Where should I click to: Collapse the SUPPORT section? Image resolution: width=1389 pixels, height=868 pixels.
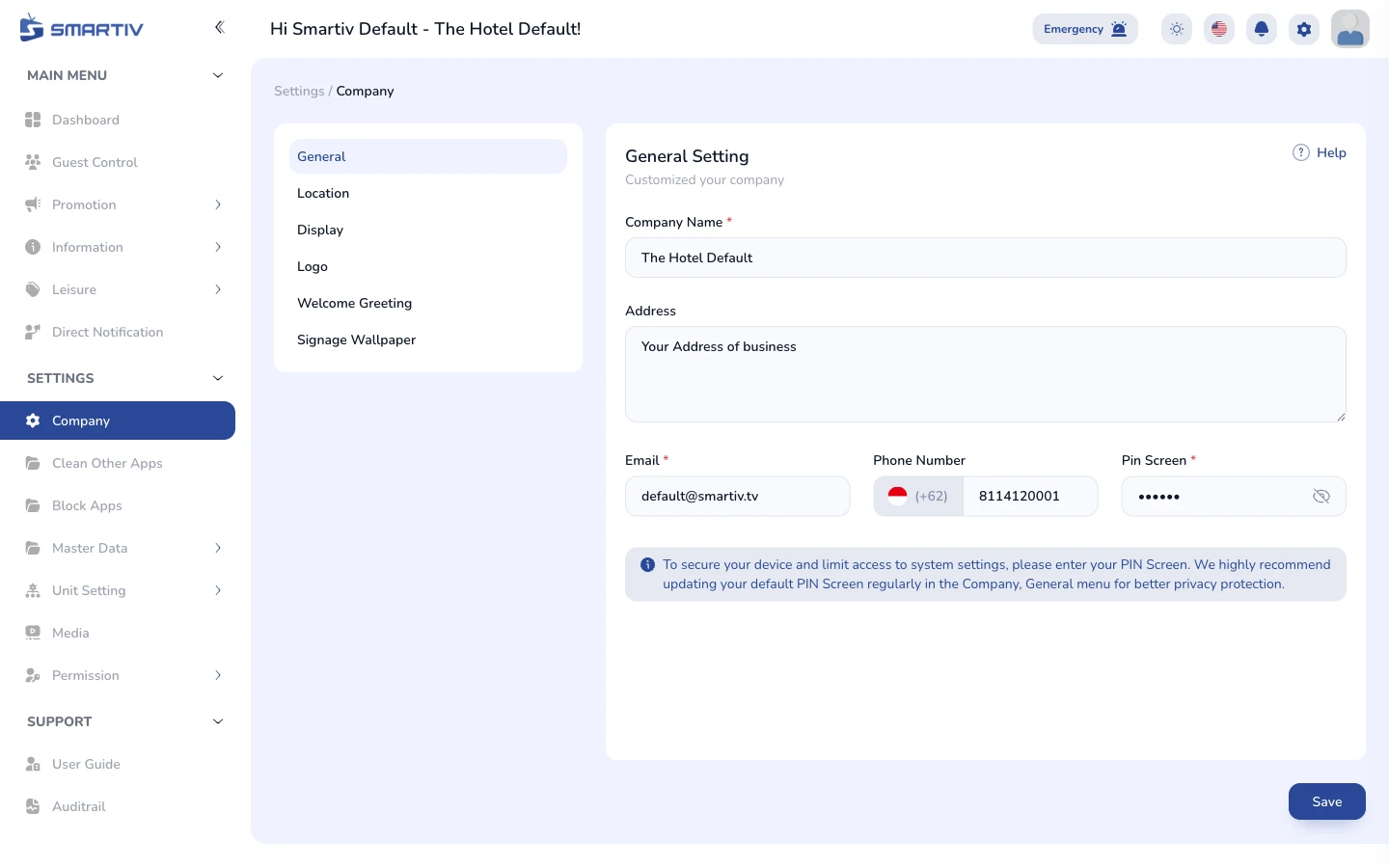click(218, 721)
